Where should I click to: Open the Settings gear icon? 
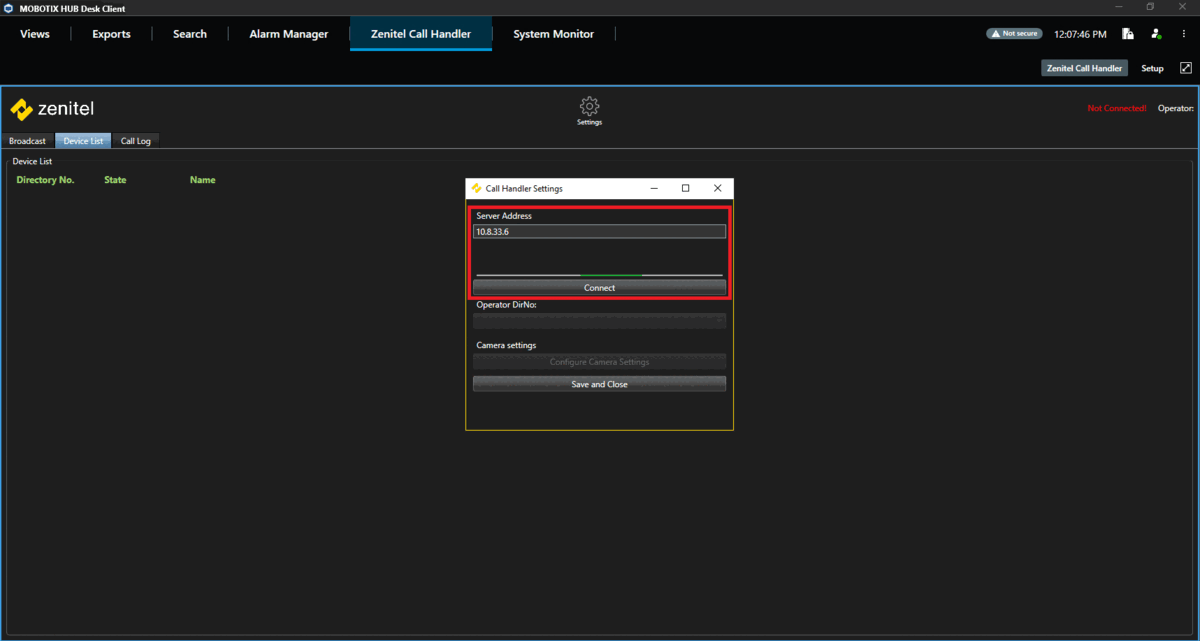click(x=589, y=106)
